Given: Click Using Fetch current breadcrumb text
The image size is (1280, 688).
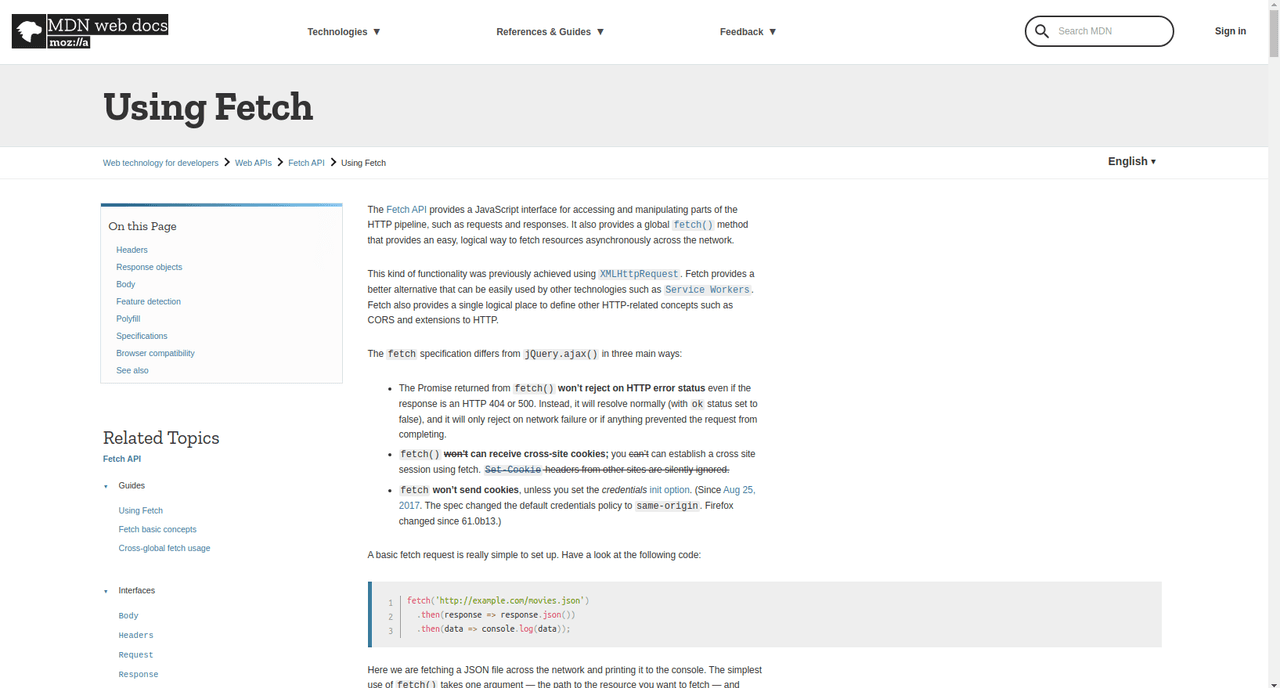Looking at the screenshot, I should pyautogui.click(x=363, y=163).
